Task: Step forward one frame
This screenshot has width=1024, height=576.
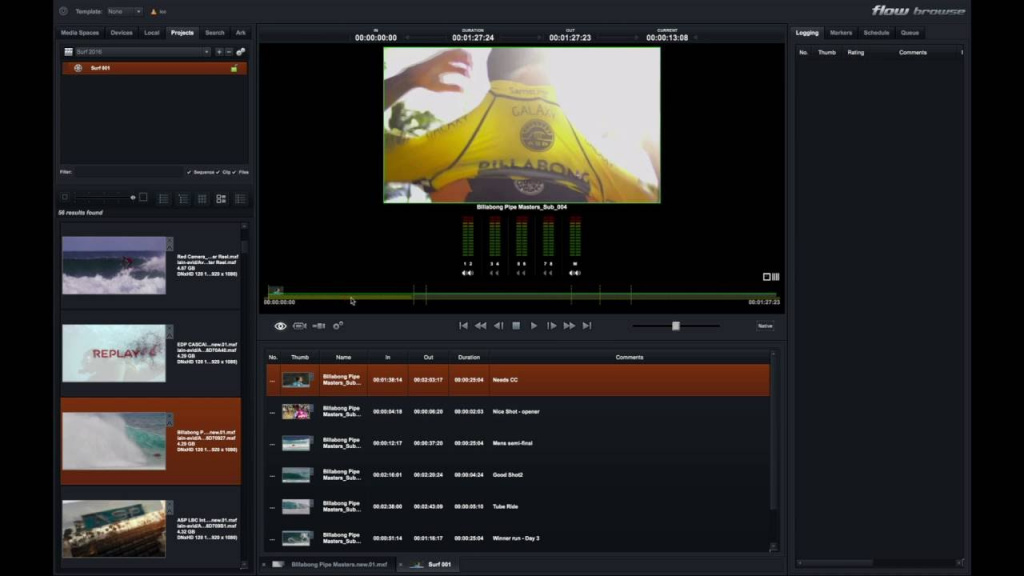Action: (x=551, y=326)
